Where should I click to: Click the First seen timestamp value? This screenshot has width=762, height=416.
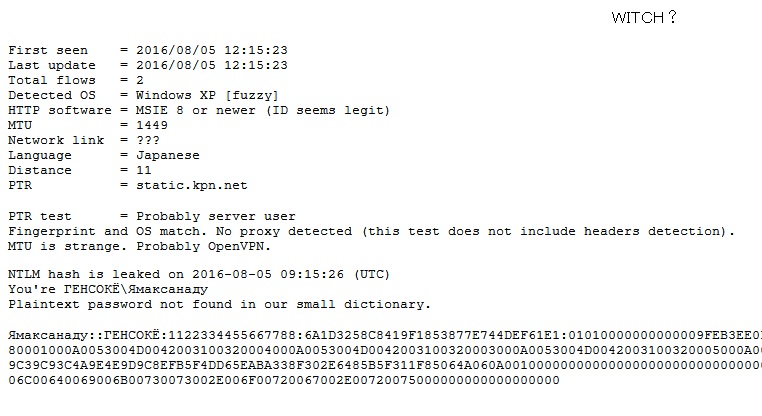pyautogui.click(x=212, y=50)
